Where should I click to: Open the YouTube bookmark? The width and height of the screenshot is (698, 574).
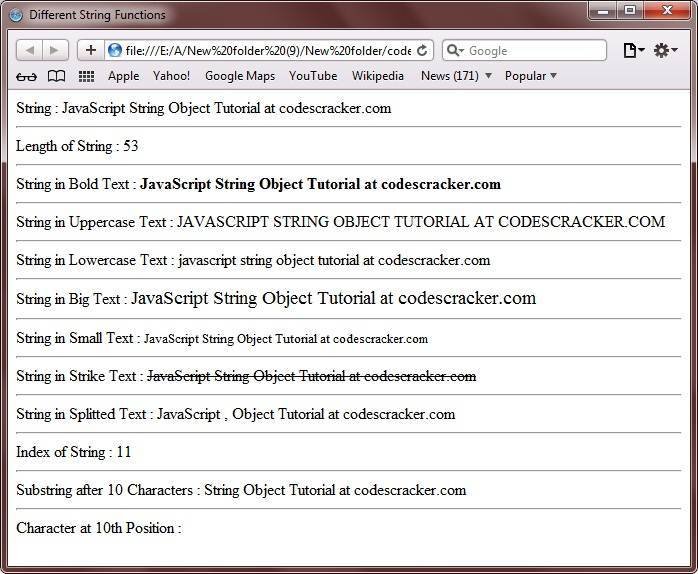point(313,76)
